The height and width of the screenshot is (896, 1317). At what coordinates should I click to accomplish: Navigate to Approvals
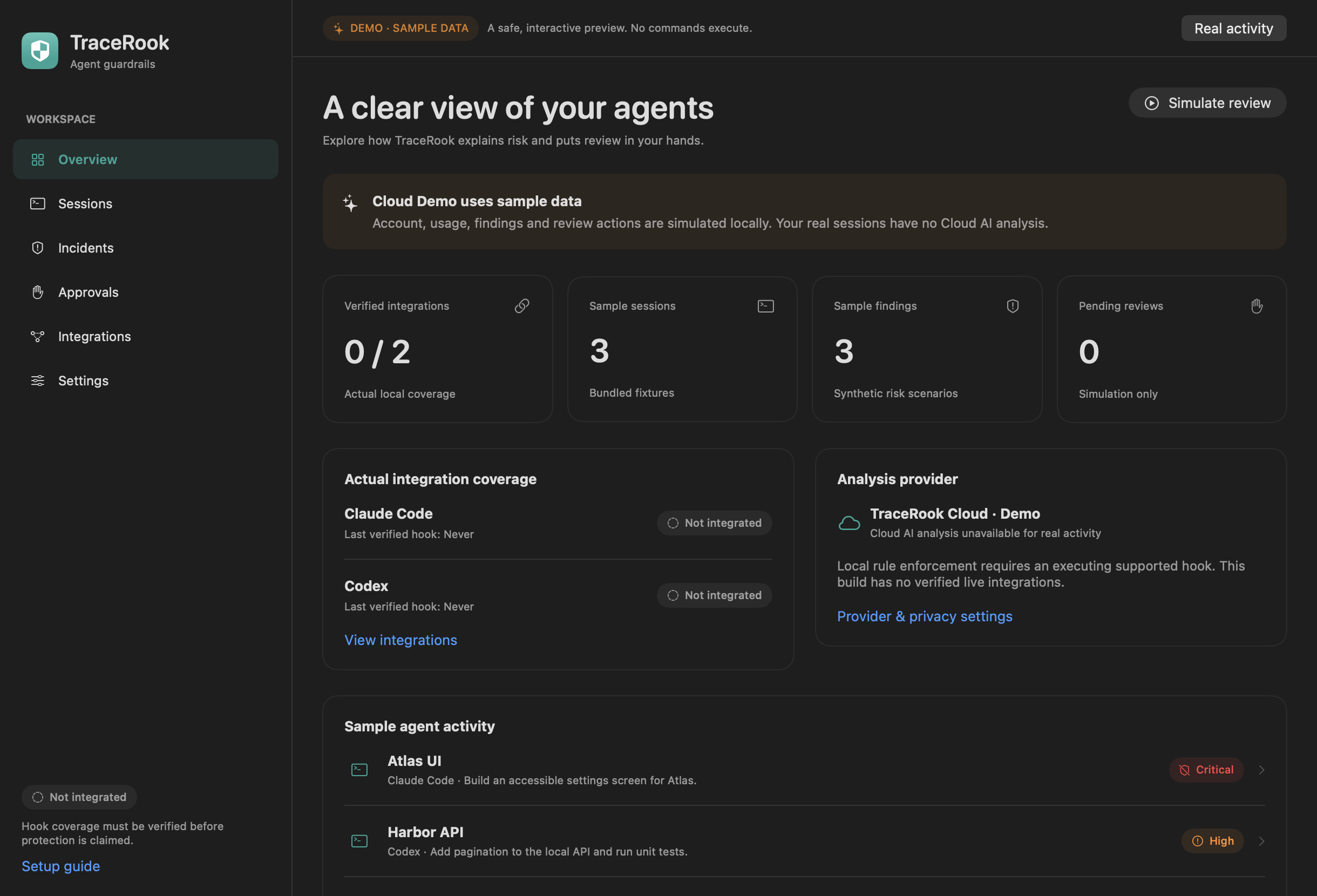click(146, 293)
